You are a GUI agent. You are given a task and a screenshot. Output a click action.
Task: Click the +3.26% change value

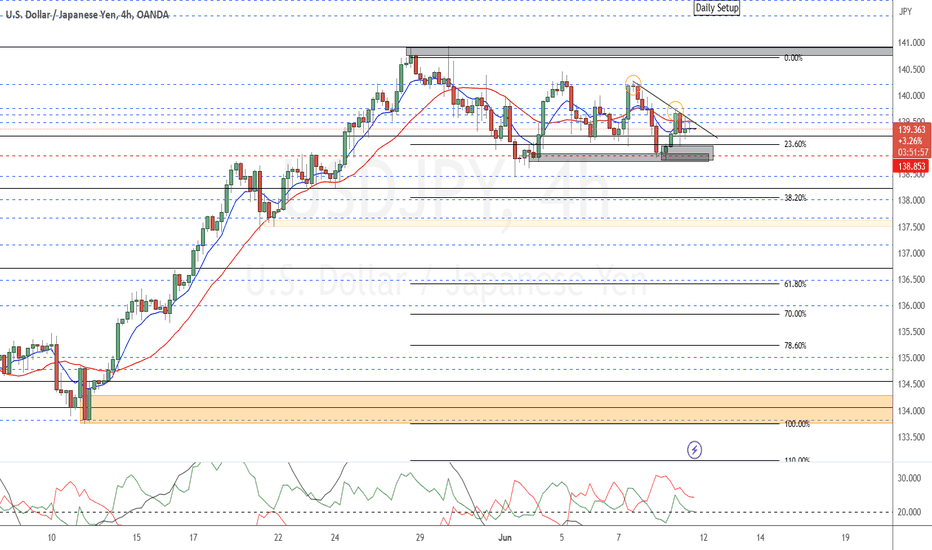click(911, 141)
